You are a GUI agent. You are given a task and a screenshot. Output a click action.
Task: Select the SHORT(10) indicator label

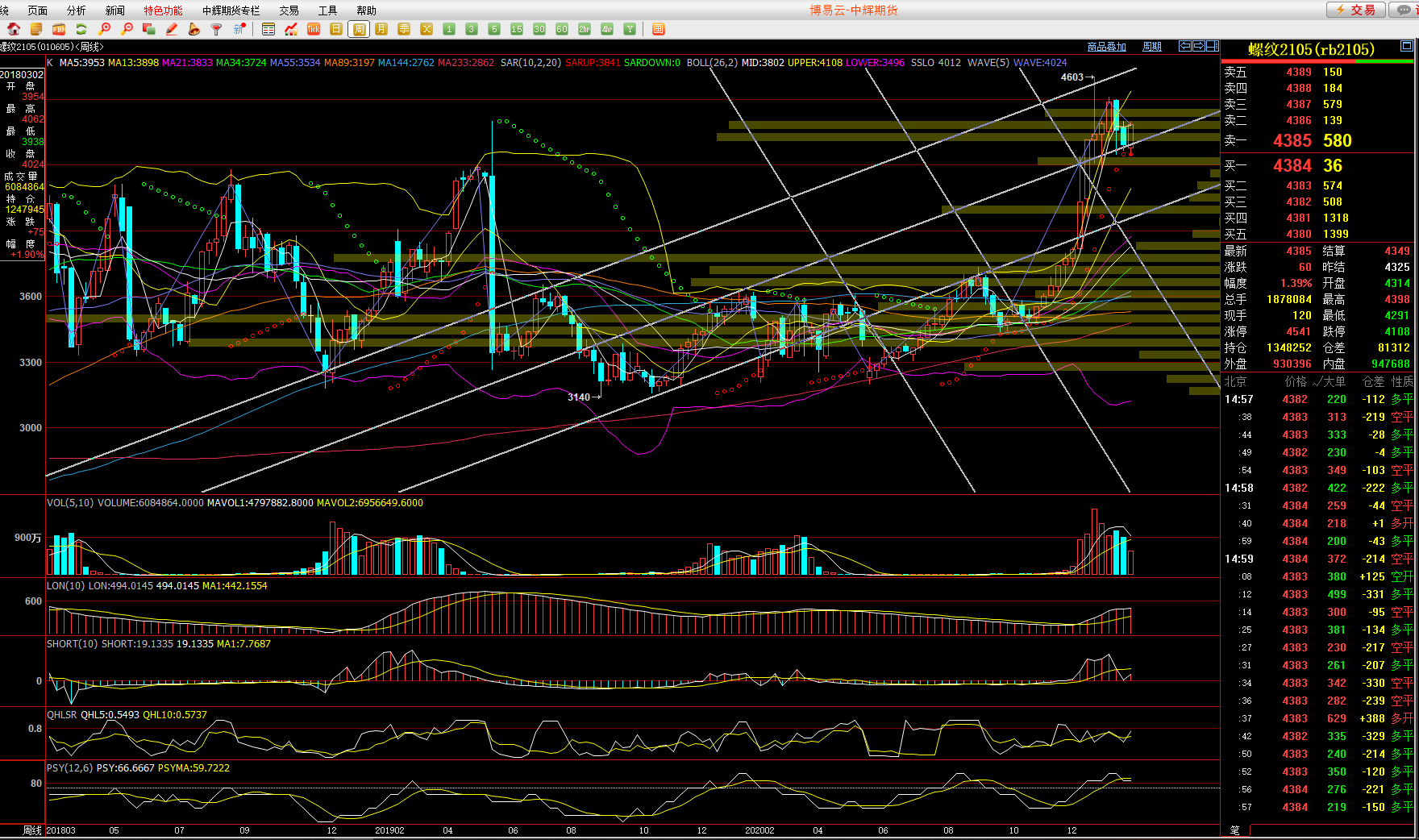pos(73,644)
